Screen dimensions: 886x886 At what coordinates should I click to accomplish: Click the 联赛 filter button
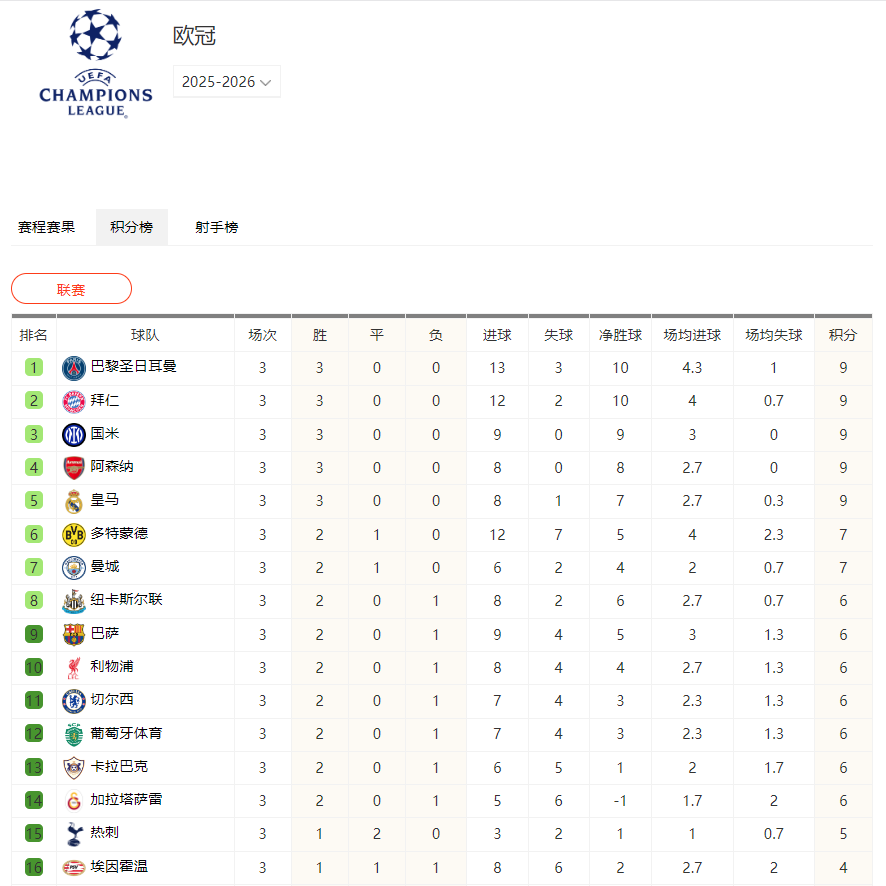click(x=71, y=287)
